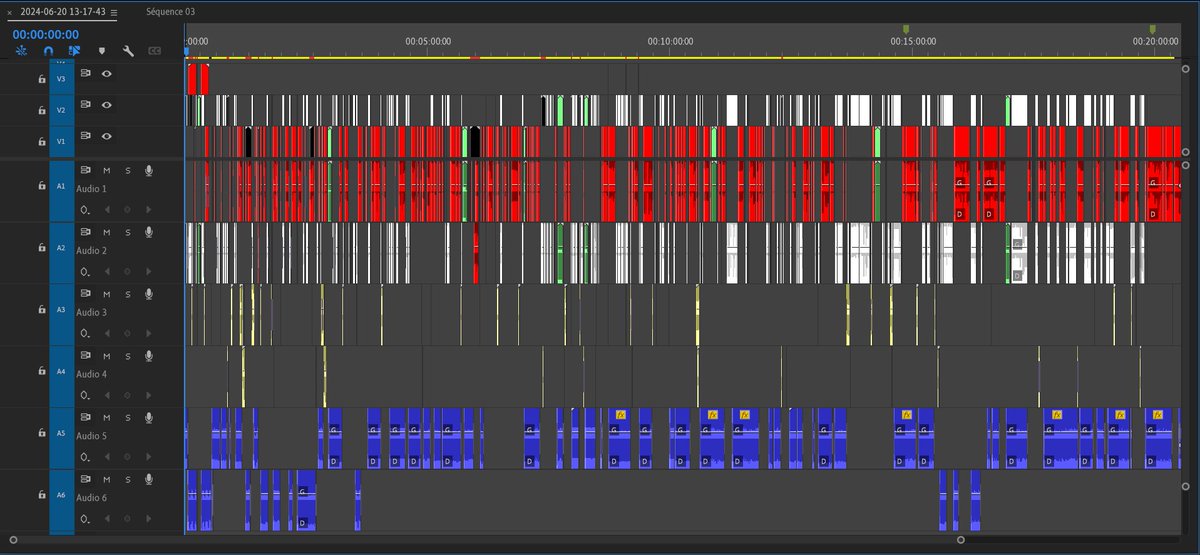Add a marker with the marker icon

(101, 50)
